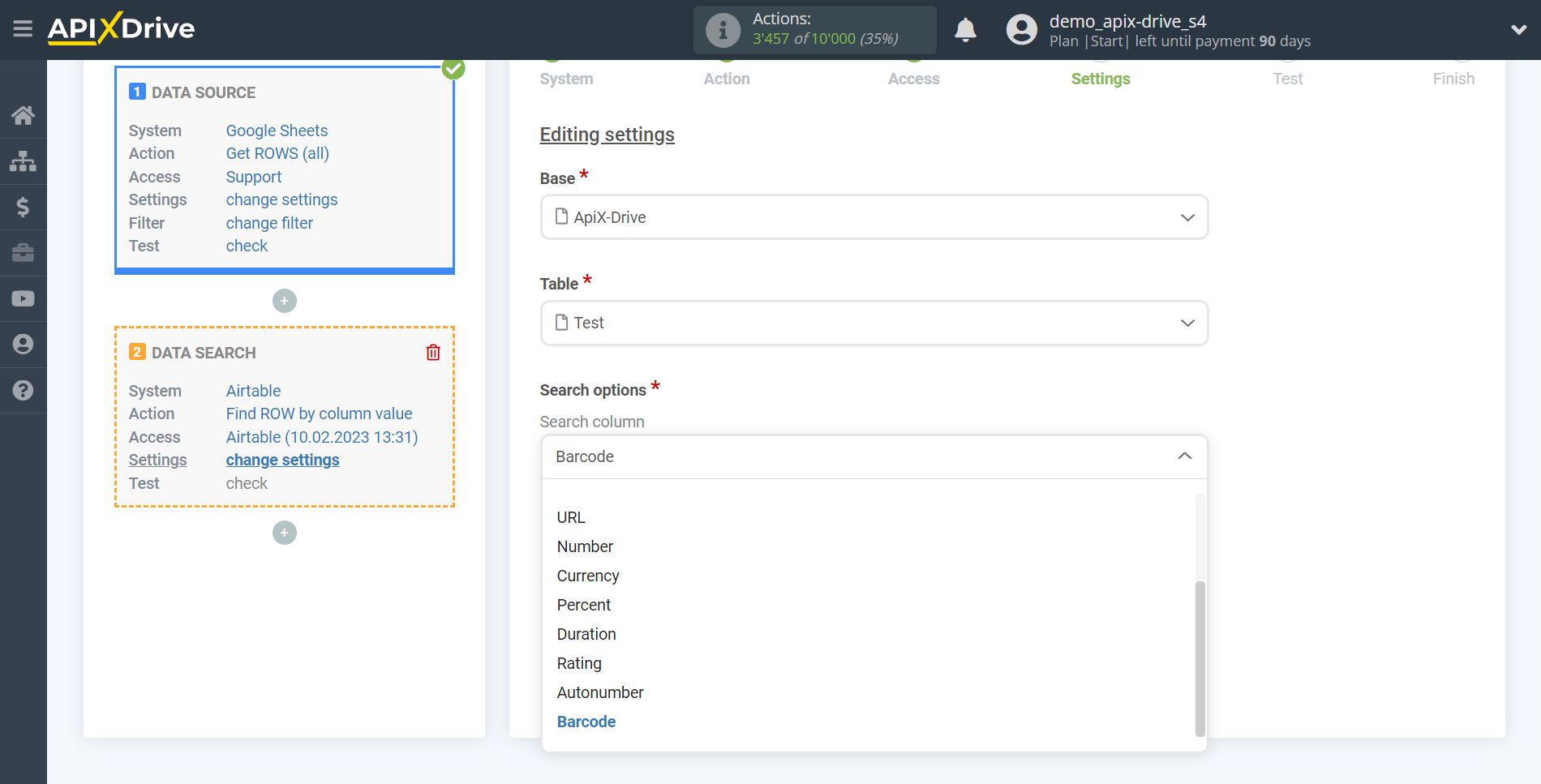The width and height of the screenshot is (1541, 784).
Task: Go to the Action step tab
Action: 727,79
